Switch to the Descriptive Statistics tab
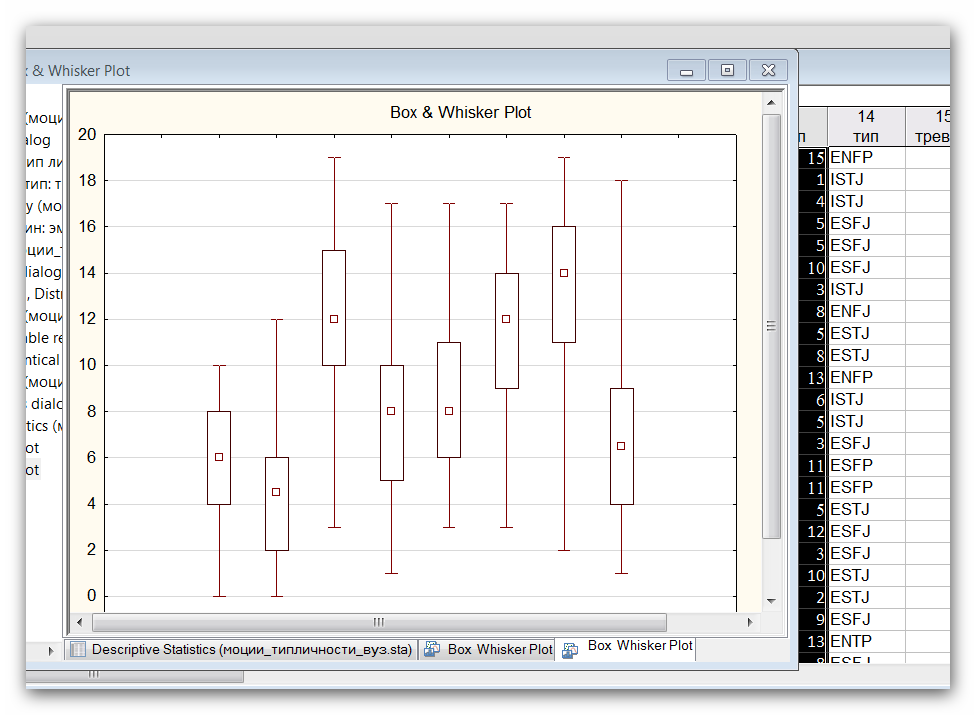 pyautogui.click(x=251, y=650)
